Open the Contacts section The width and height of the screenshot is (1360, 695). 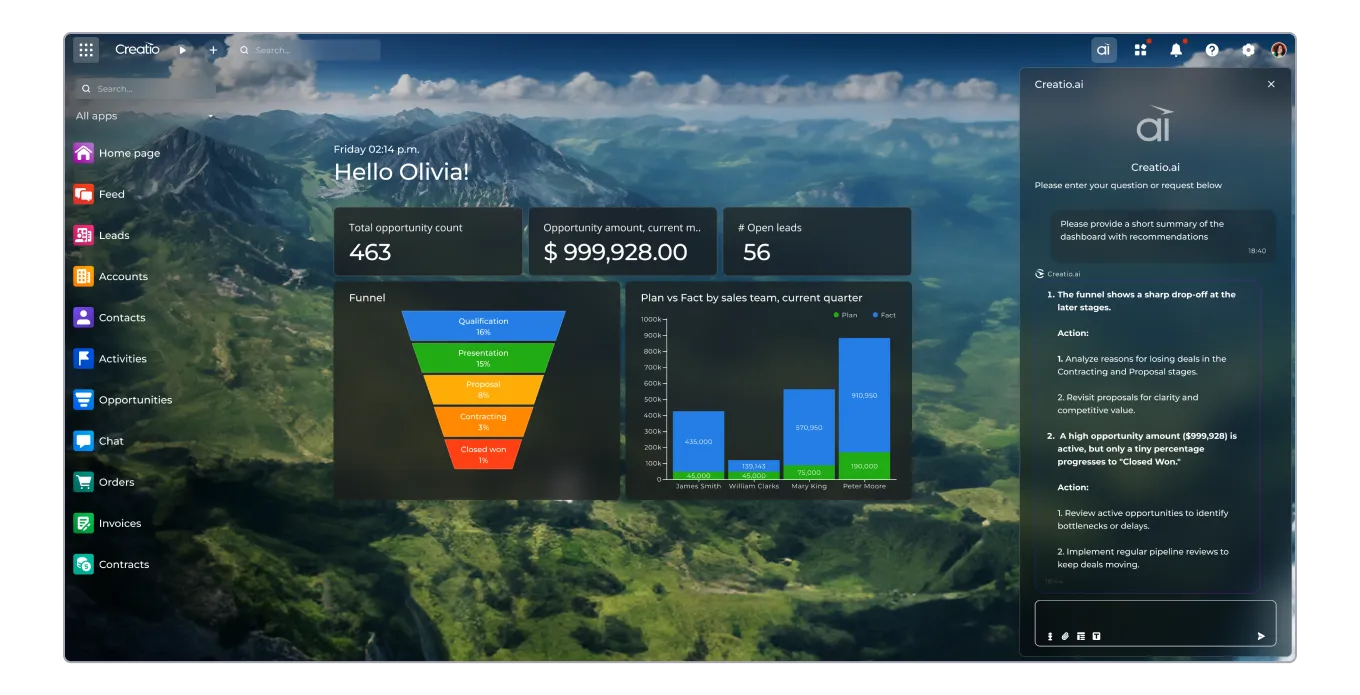[x=110, y=317]
